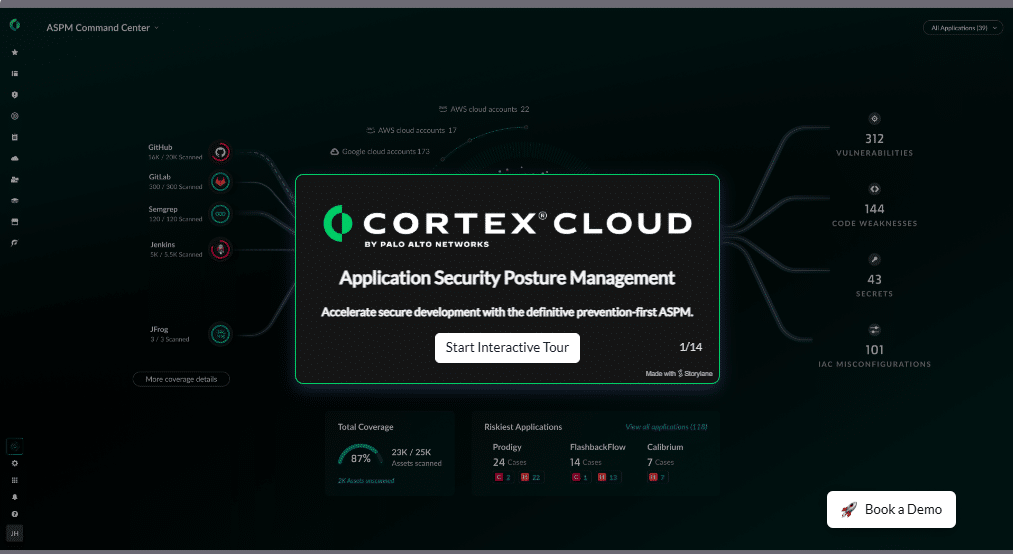
Task: Open the shield alert icon in sidebar
Action: pos(15,95)
